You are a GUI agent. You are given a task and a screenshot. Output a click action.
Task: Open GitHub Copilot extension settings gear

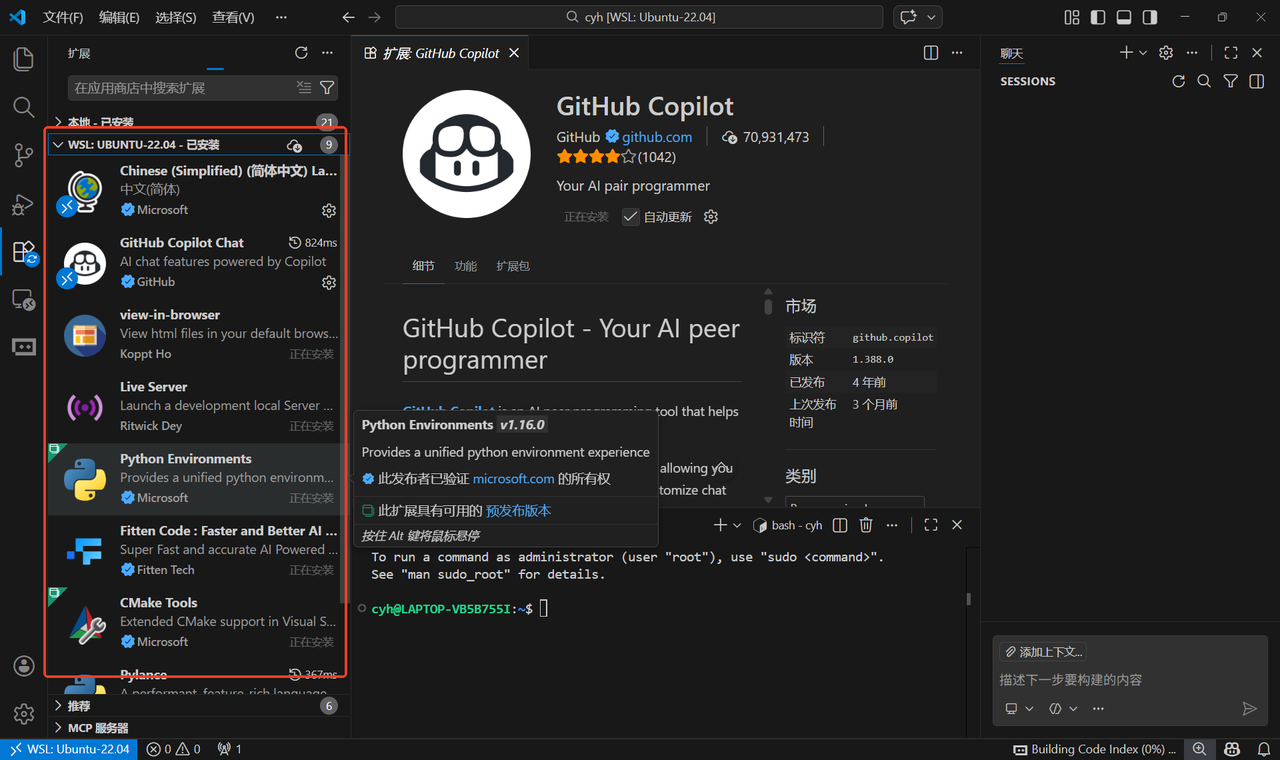coord(711,217)
